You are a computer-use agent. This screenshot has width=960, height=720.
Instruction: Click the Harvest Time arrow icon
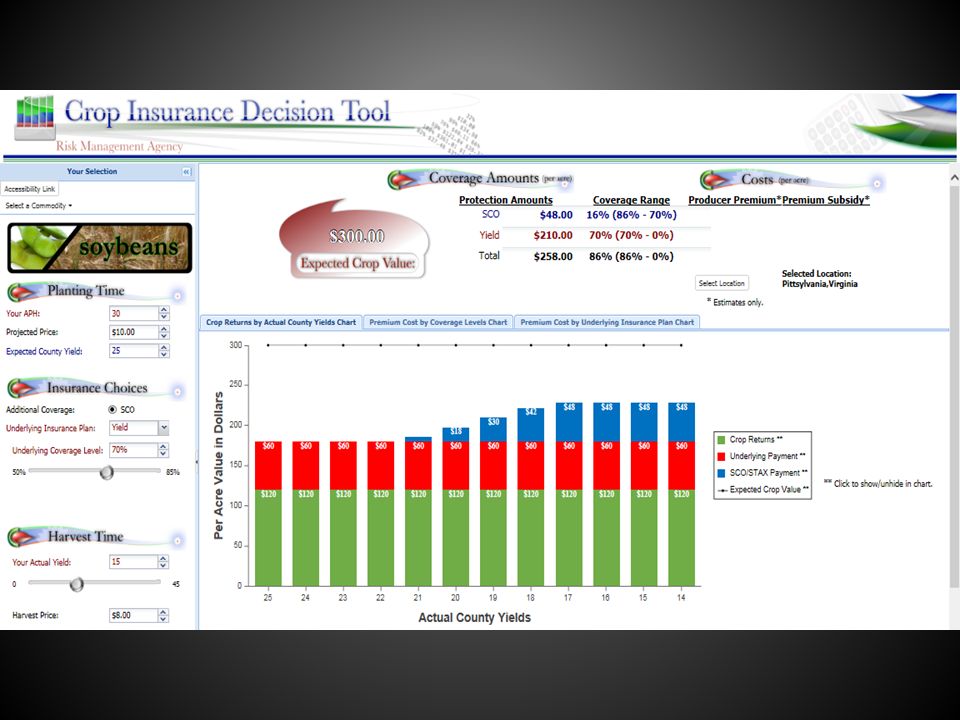[x=22, y=537]
